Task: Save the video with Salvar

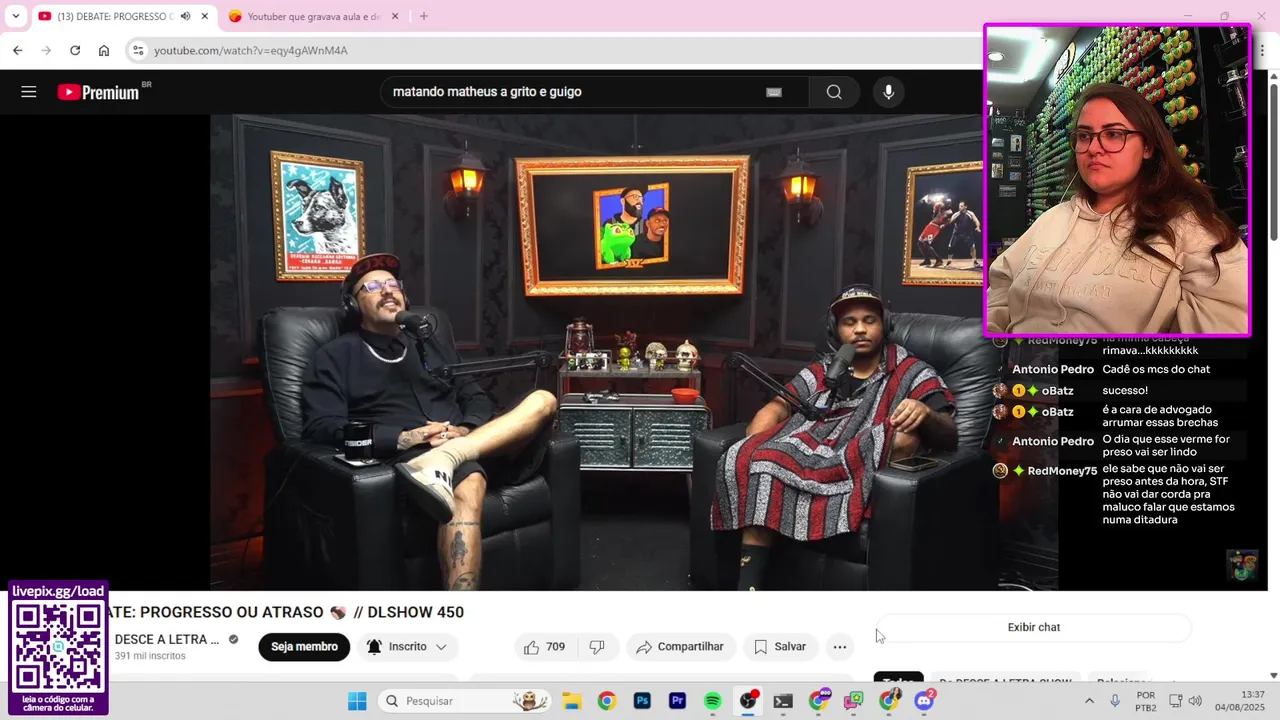Action: [x=780, y=647]
